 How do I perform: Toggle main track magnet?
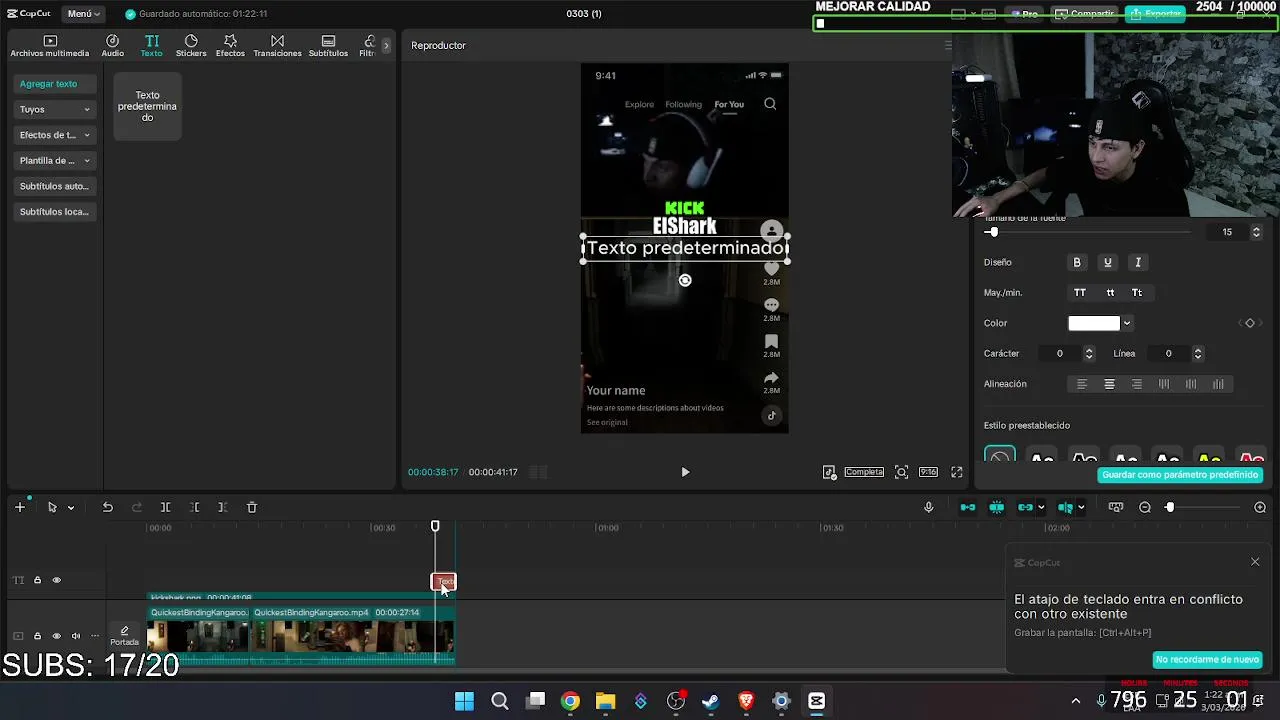pyautogui.click(x=967, y=507)
